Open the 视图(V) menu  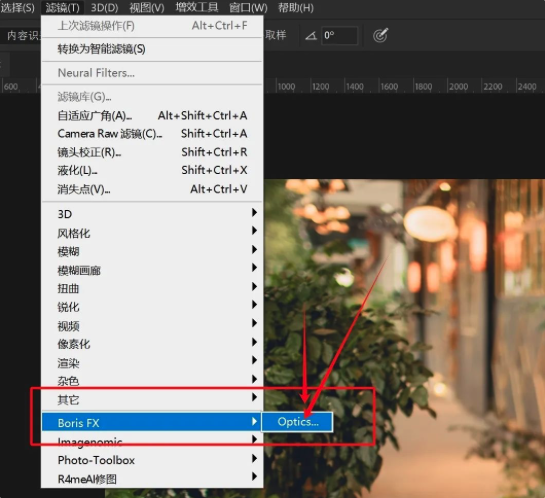pos(147,8)
